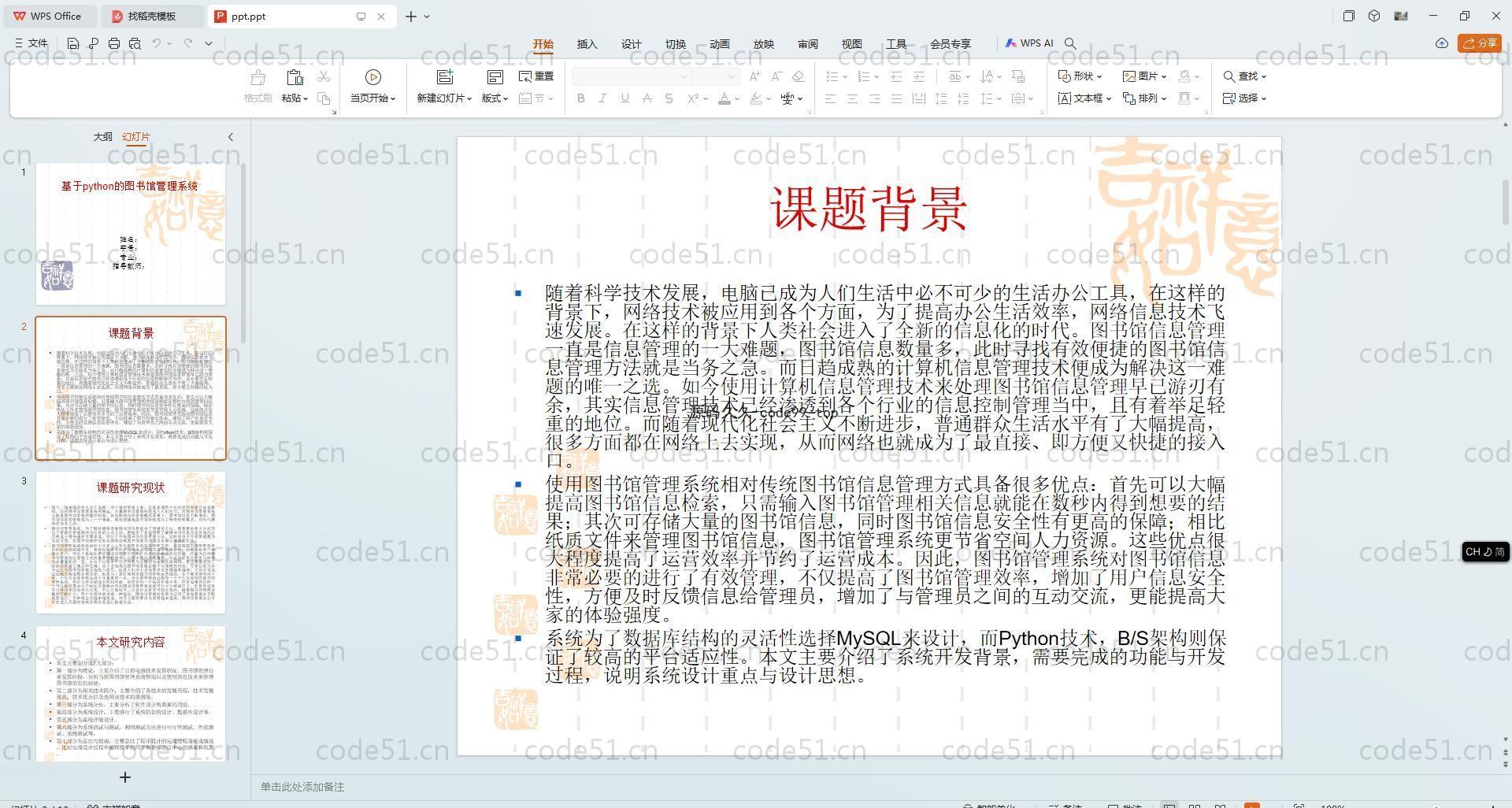Image resolution: width=1512 pixels, height=808 pixels.
Task: Open the Layout (版式) dropdown
Action: coord(495,98)
